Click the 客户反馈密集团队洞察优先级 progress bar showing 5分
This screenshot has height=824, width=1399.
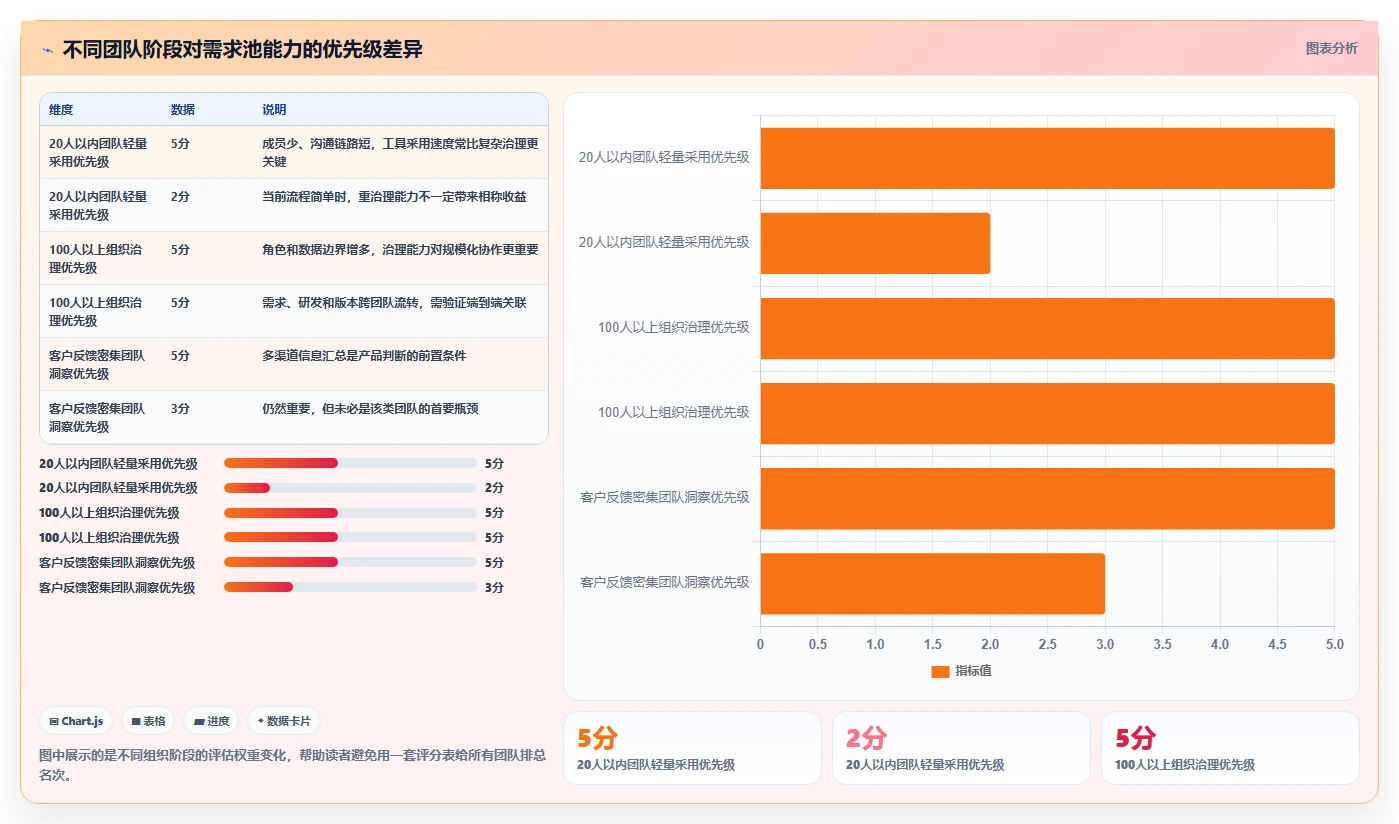[350, 562]
